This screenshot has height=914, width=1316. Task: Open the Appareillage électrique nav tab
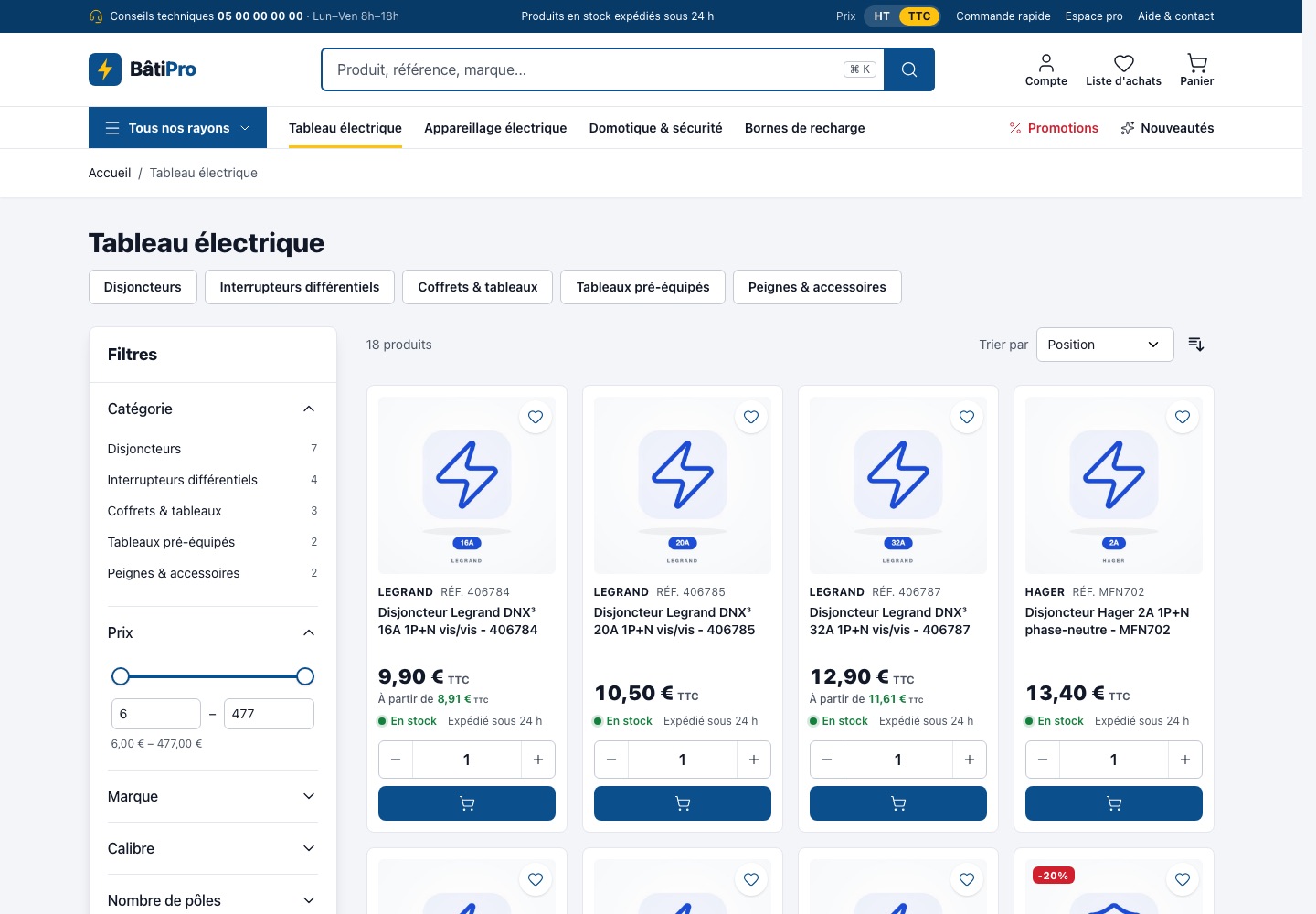495,128
